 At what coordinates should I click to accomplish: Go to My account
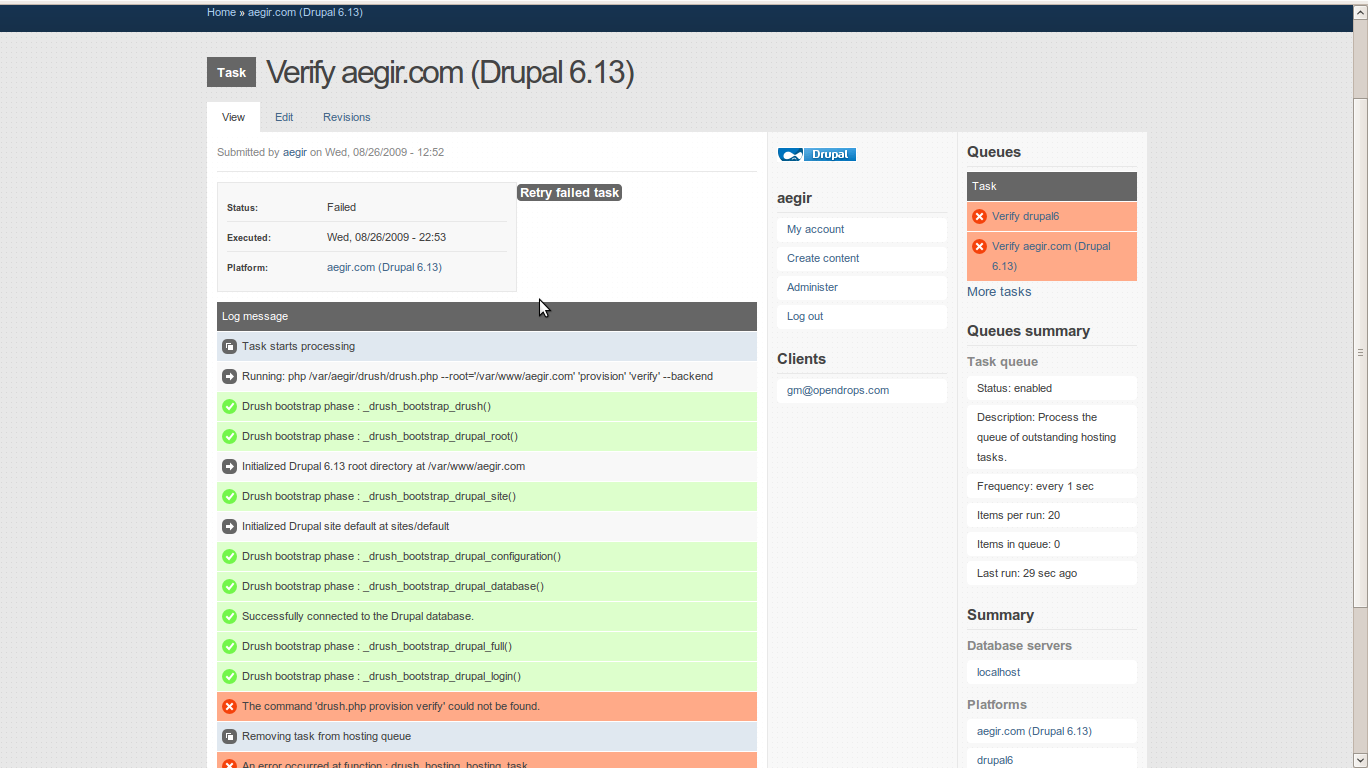815,229
